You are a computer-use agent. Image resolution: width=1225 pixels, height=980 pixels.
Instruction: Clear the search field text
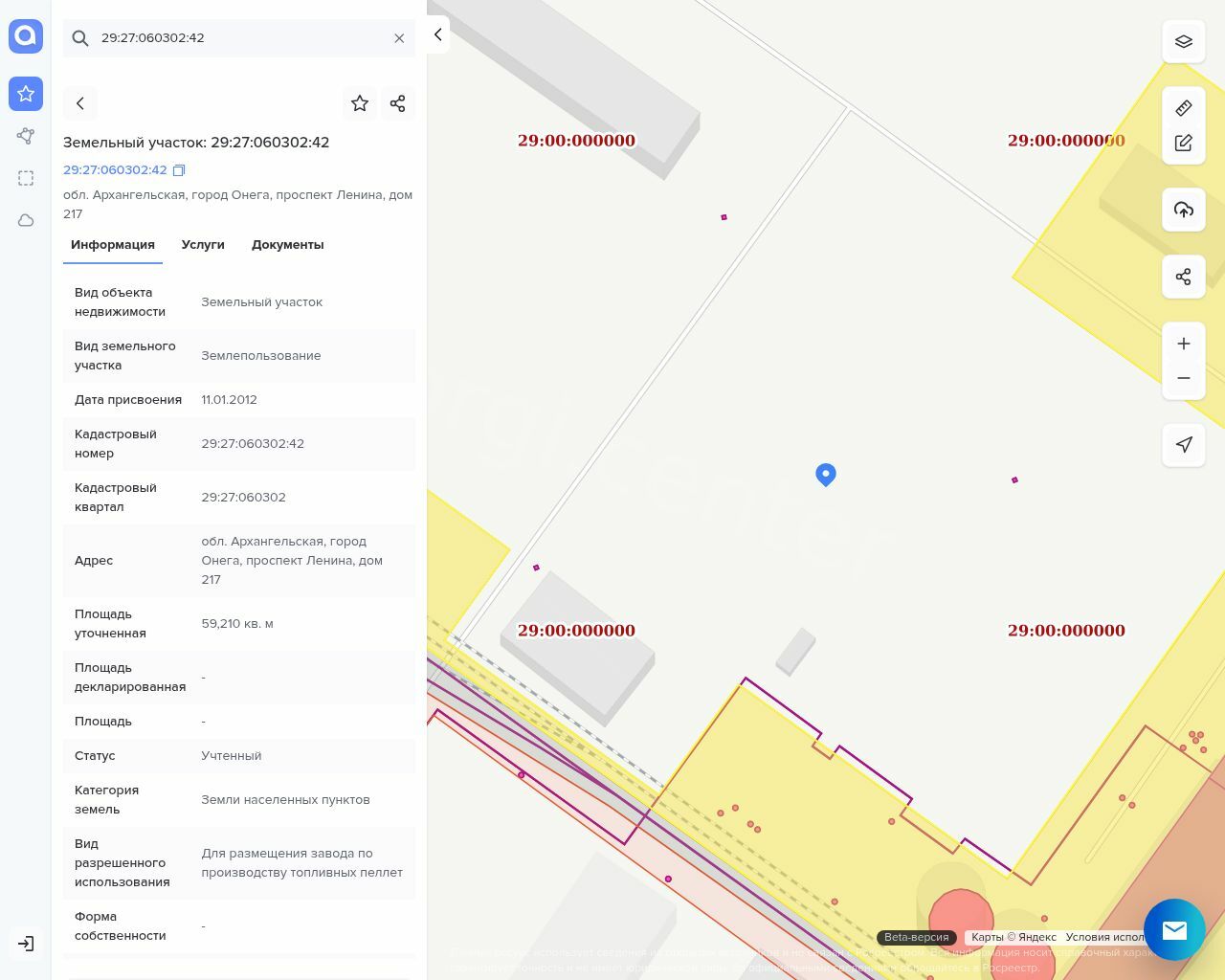tap(399, 38)
